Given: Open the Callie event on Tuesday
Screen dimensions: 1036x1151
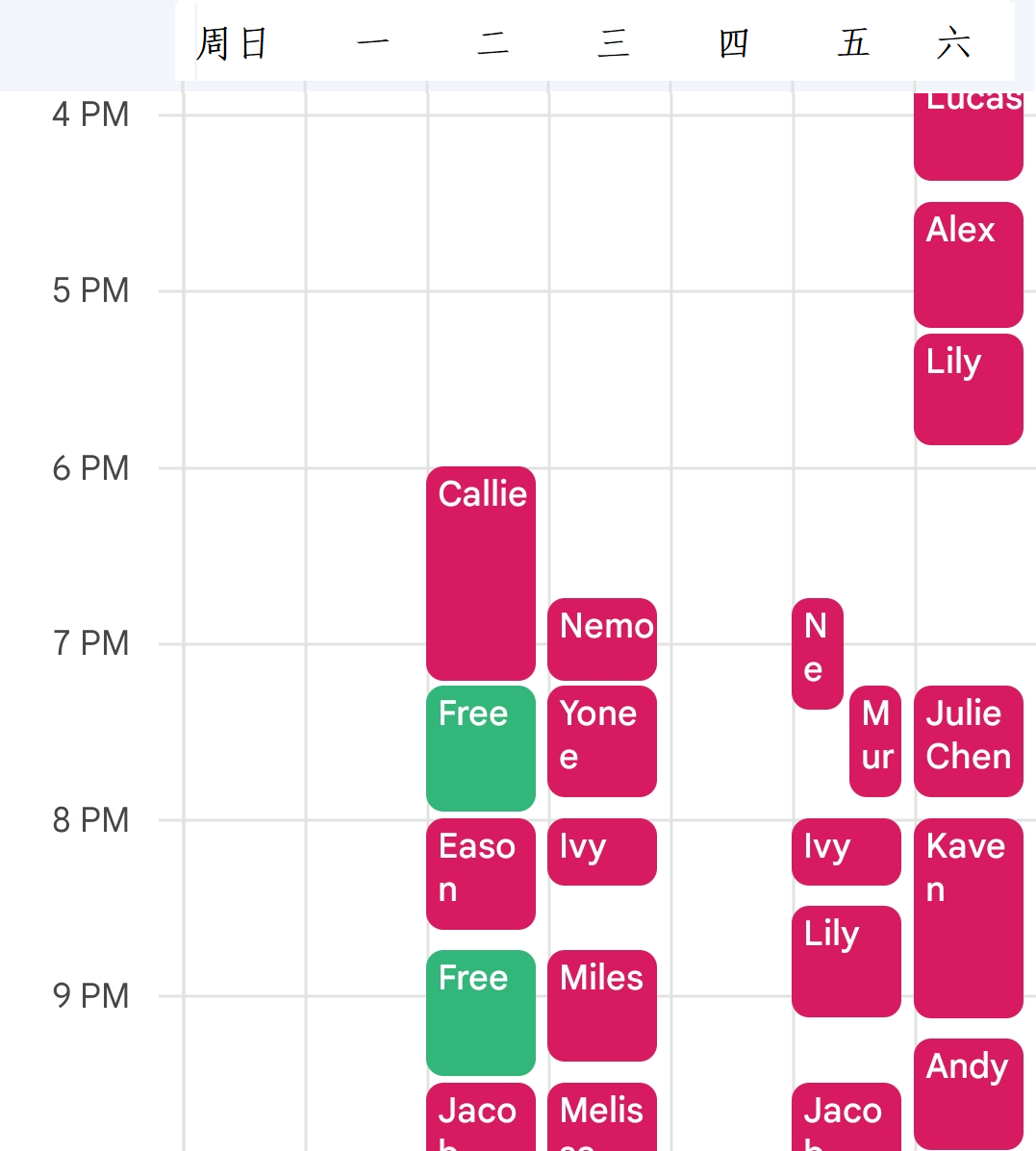Looking at the screenshot, I should (x=480, y=573).
